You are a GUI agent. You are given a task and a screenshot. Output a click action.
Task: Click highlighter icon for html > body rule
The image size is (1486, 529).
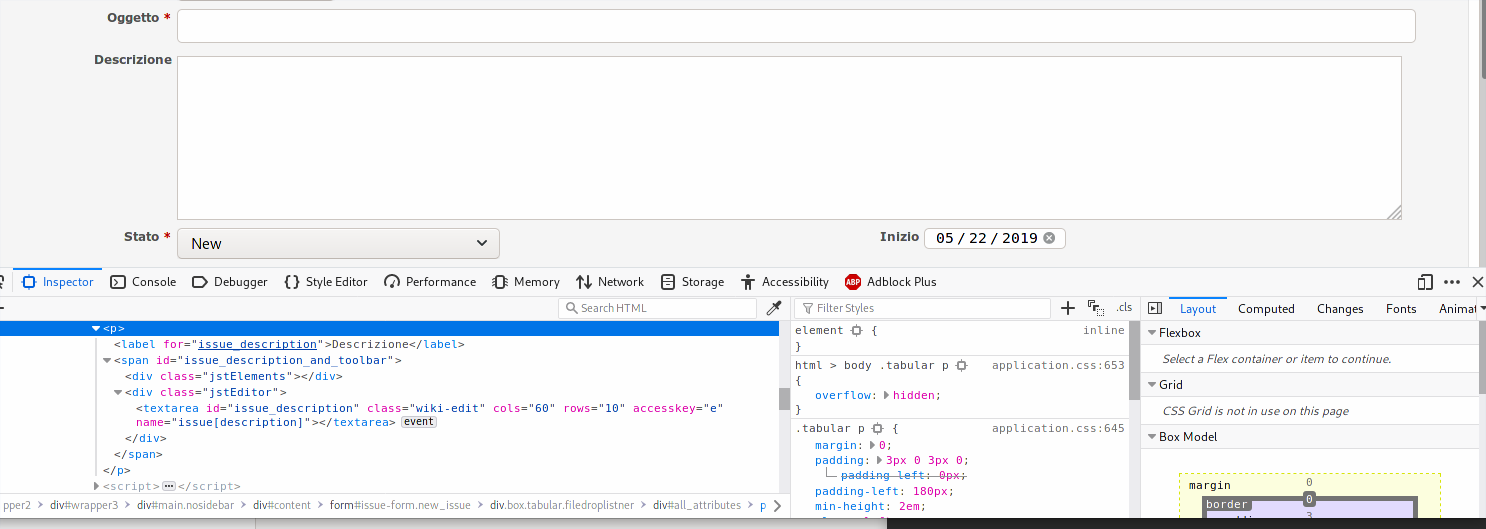[x=961, y=366]
